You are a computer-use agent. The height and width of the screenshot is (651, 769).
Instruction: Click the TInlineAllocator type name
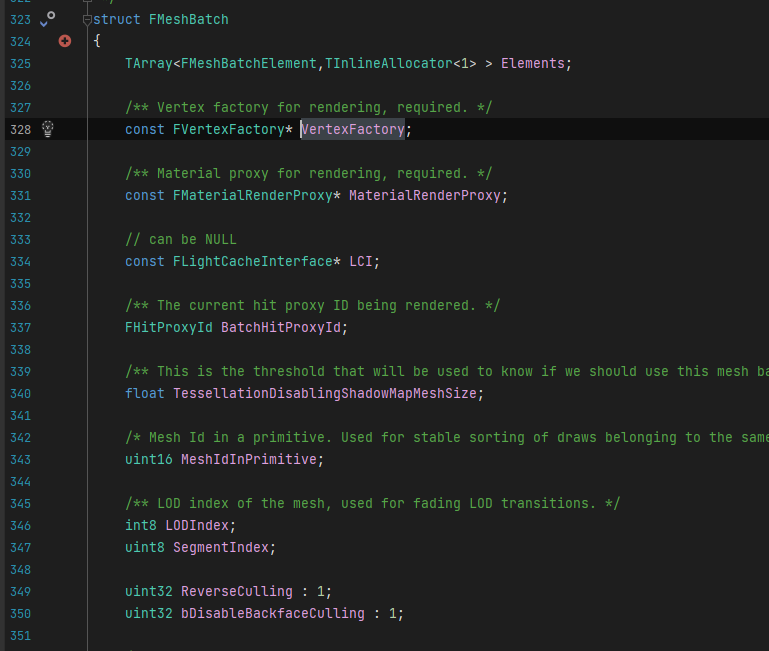388,64
